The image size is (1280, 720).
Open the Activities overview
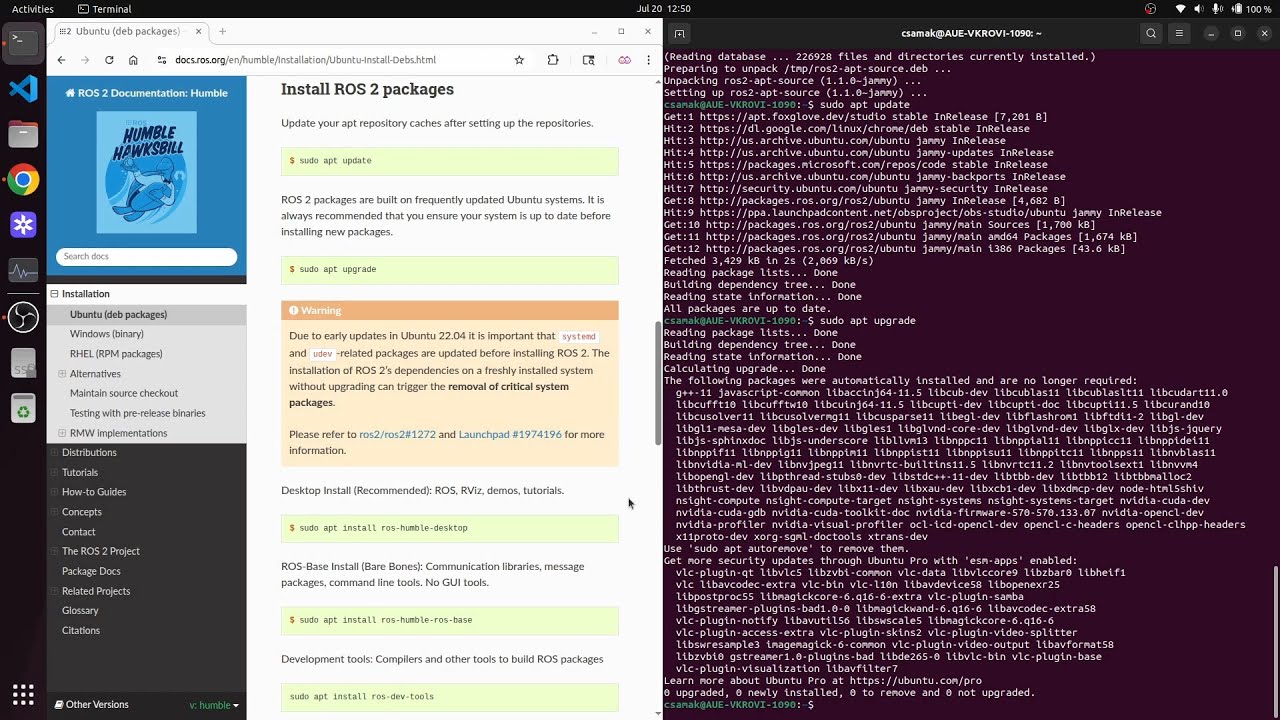[33, 9]
